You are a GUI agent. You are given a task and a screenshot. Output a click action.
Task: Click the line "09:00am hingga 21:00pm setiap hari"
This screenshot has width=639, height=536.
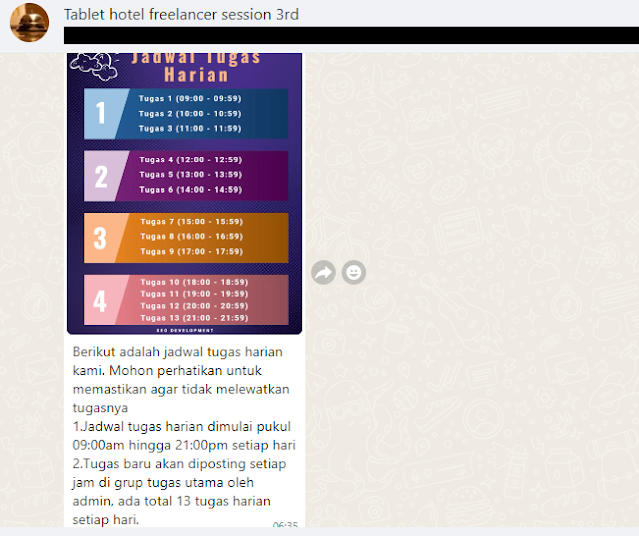coord(184,445)
